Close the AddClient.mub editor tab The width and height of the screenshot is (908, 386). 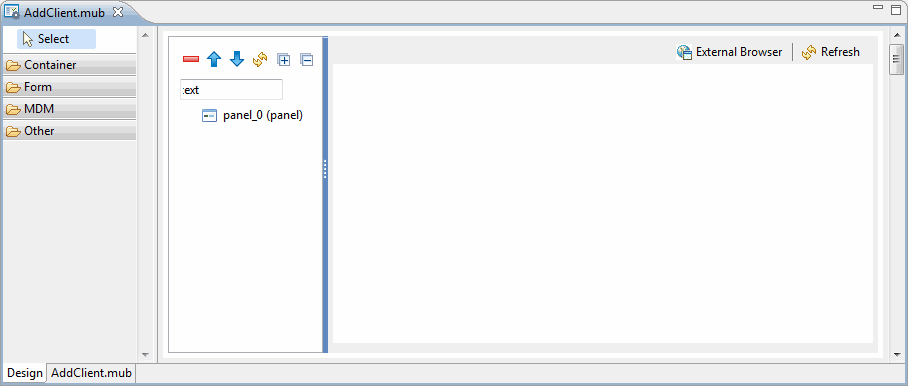118,12
